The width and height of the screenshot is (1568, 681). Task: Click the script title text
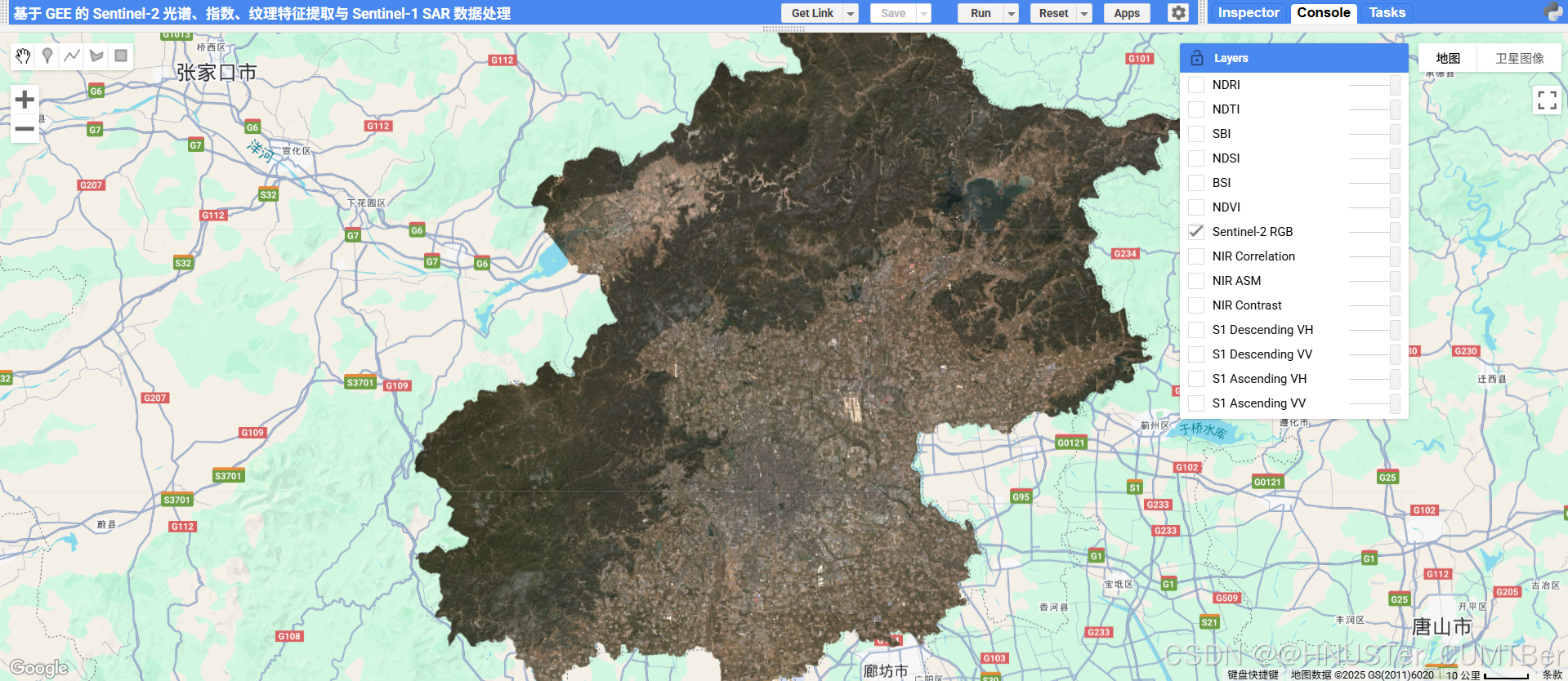pyautogui.click(x=261, y=13)
